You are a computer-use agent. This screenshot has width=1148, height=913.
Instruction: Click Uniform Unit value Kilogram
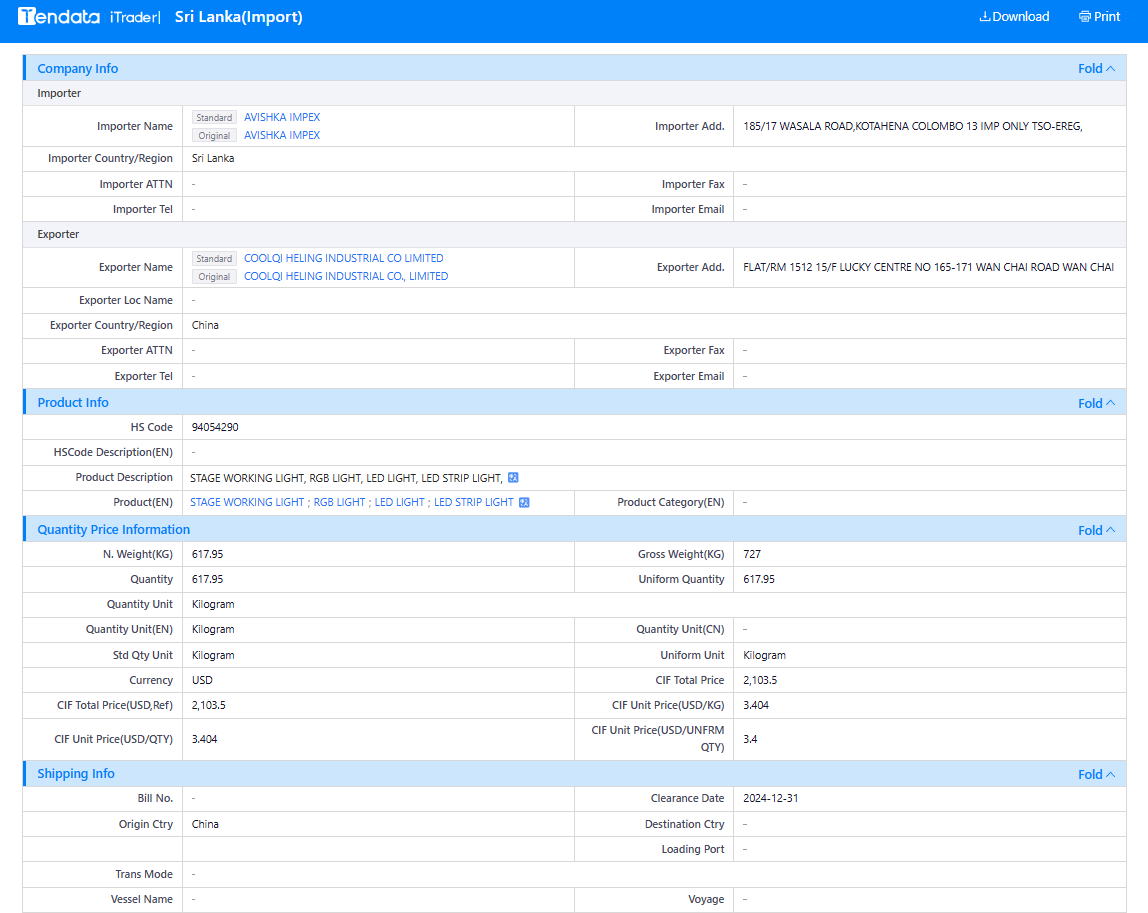764,655
